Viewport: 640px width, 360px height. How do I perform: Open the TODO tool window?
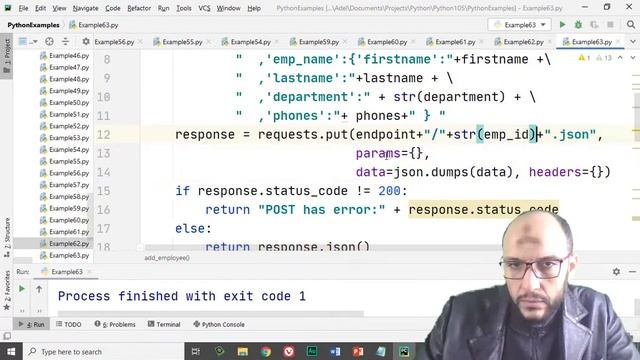pyautogui.click(x=69, y=324)
